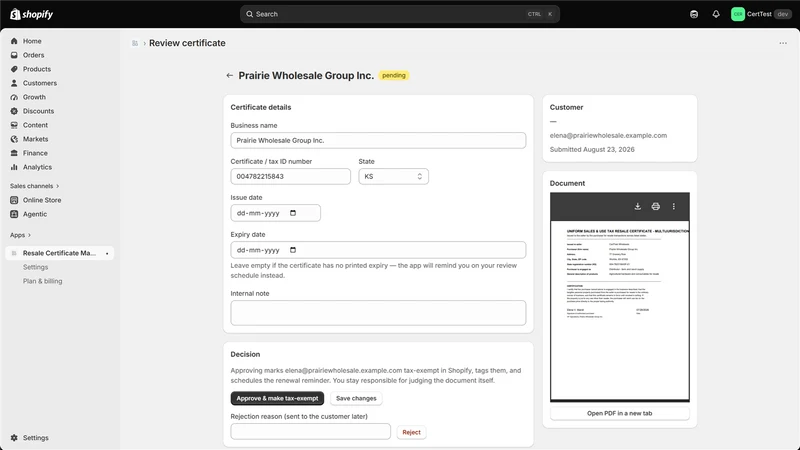Open PDF viewer more options
800x450 pixels.
673,207
